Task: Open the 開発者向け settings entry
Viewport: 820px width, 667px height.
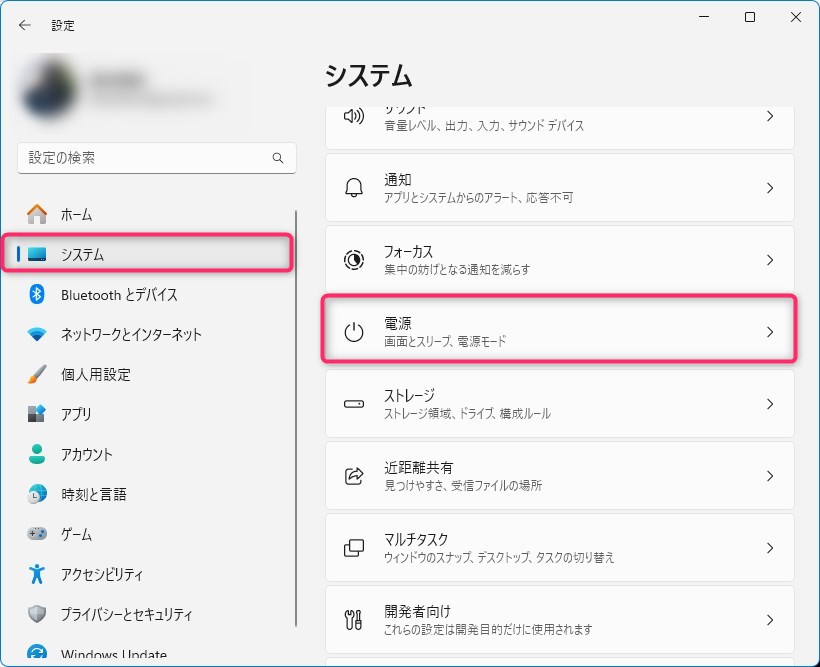Action: pos(558,620)
